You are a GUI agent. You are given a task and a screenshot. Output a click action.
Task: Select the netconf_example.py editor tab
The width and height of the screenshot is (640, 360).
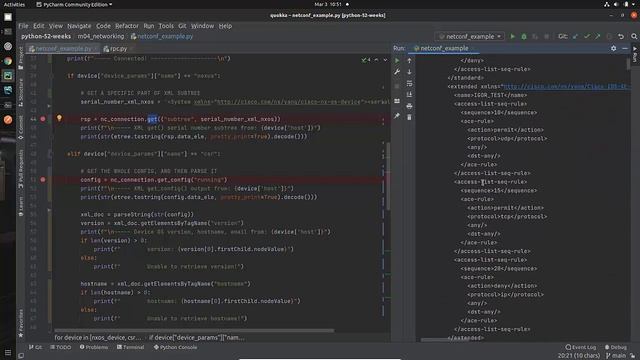[x=63, y=49]
